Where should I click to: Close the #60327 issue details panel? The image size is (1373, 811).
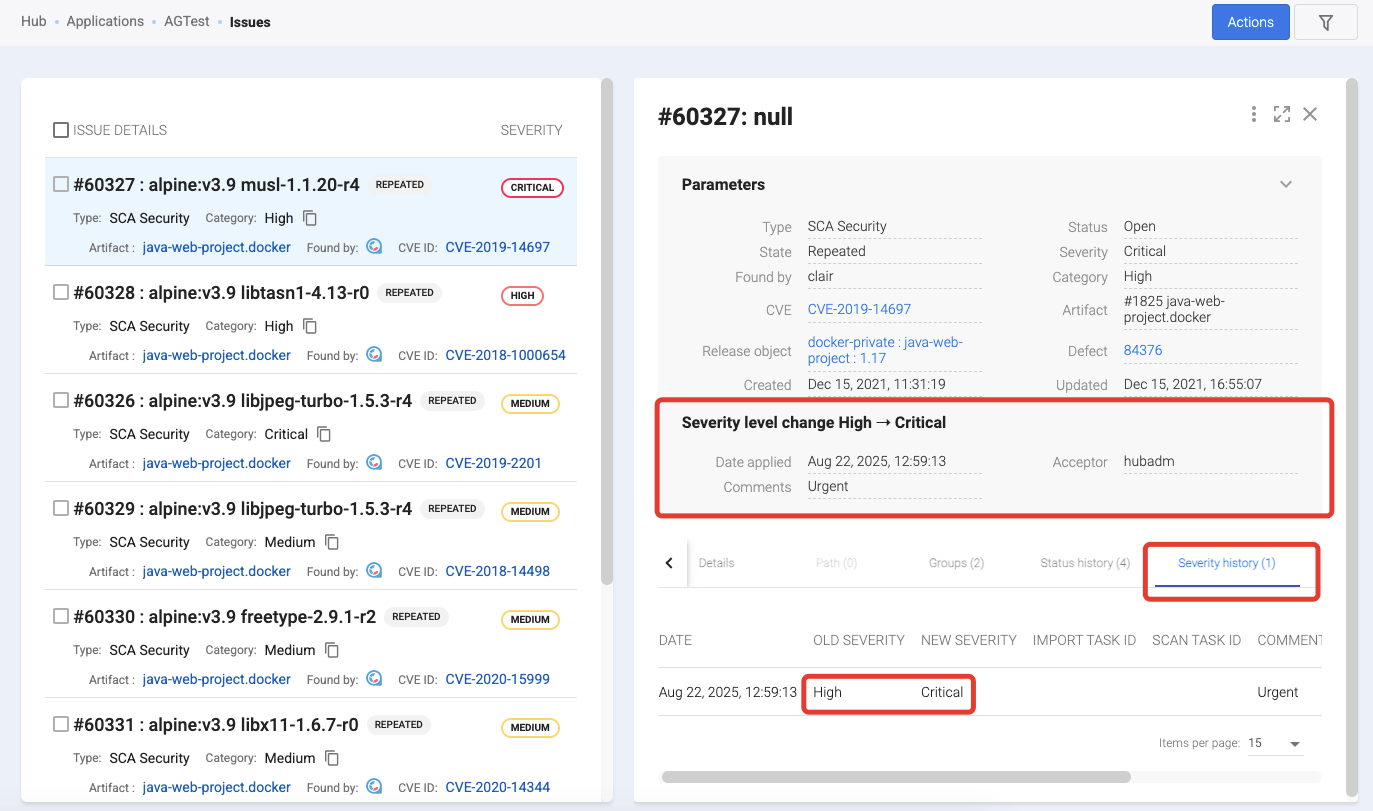click(1310, 114)
